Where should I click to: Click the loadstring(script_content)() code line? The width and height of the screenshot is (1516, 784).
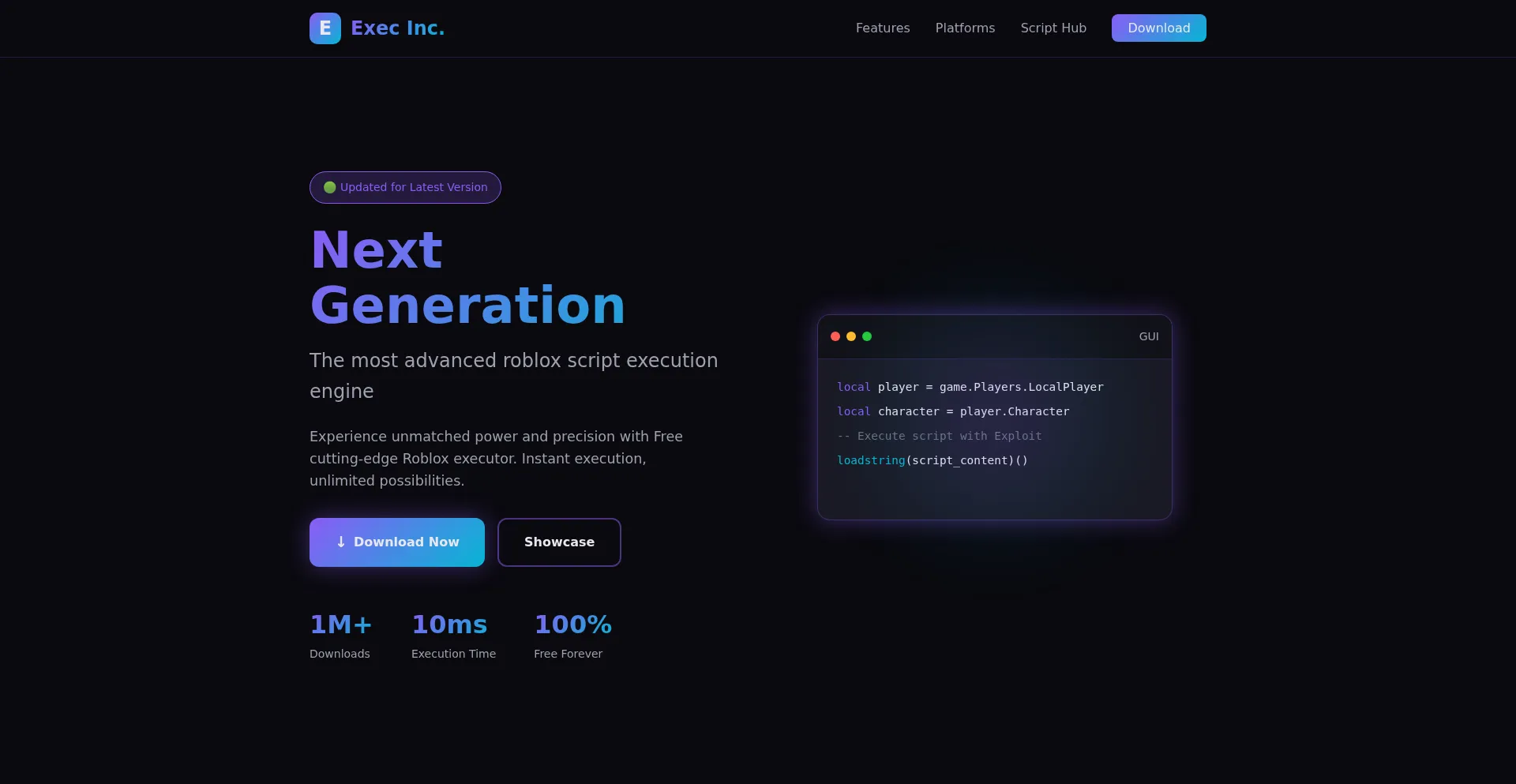pyautogui.click(x=932, y=460)
